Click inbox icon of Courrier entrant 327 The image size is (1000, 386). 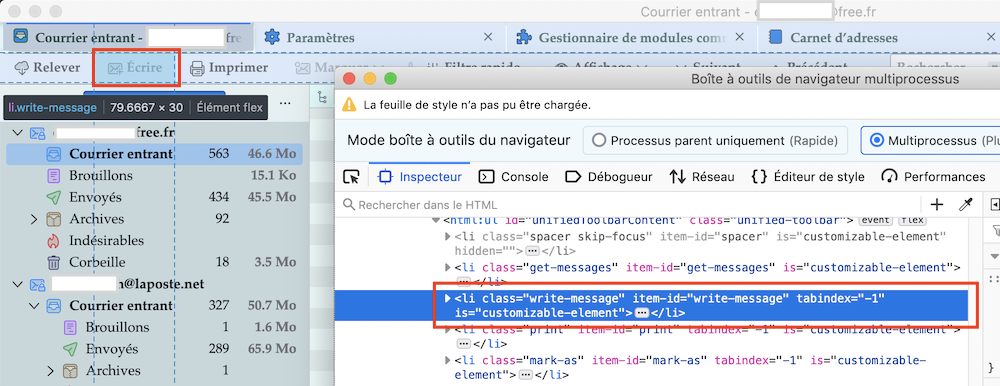(x=54, y=306)
